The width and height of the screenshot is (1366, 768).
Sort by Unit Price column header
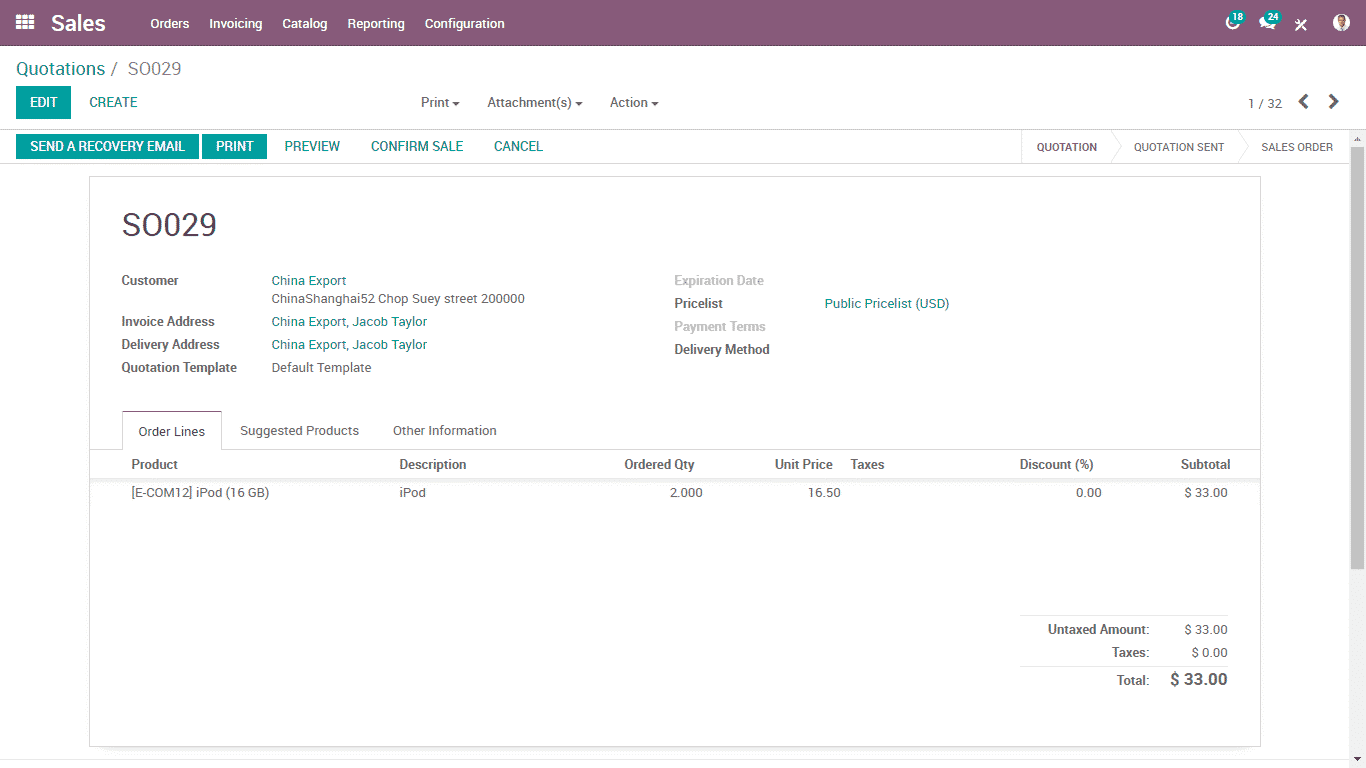[x=804, y=465]
